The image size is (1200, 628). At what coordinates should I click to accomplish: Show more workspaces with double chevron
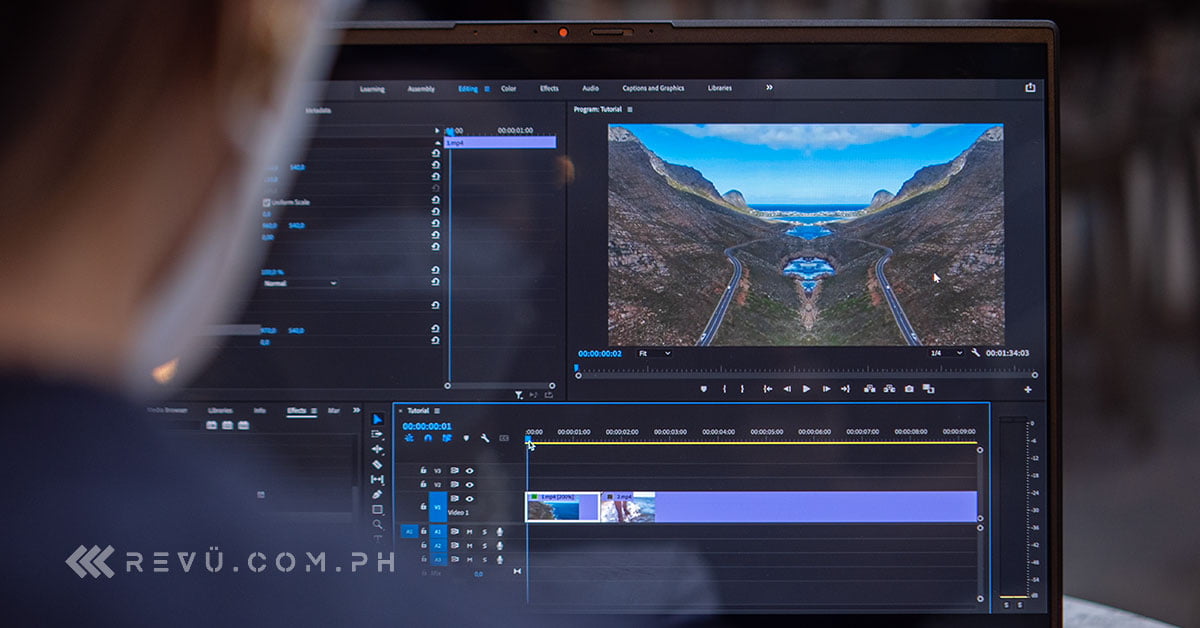point(769,88)
